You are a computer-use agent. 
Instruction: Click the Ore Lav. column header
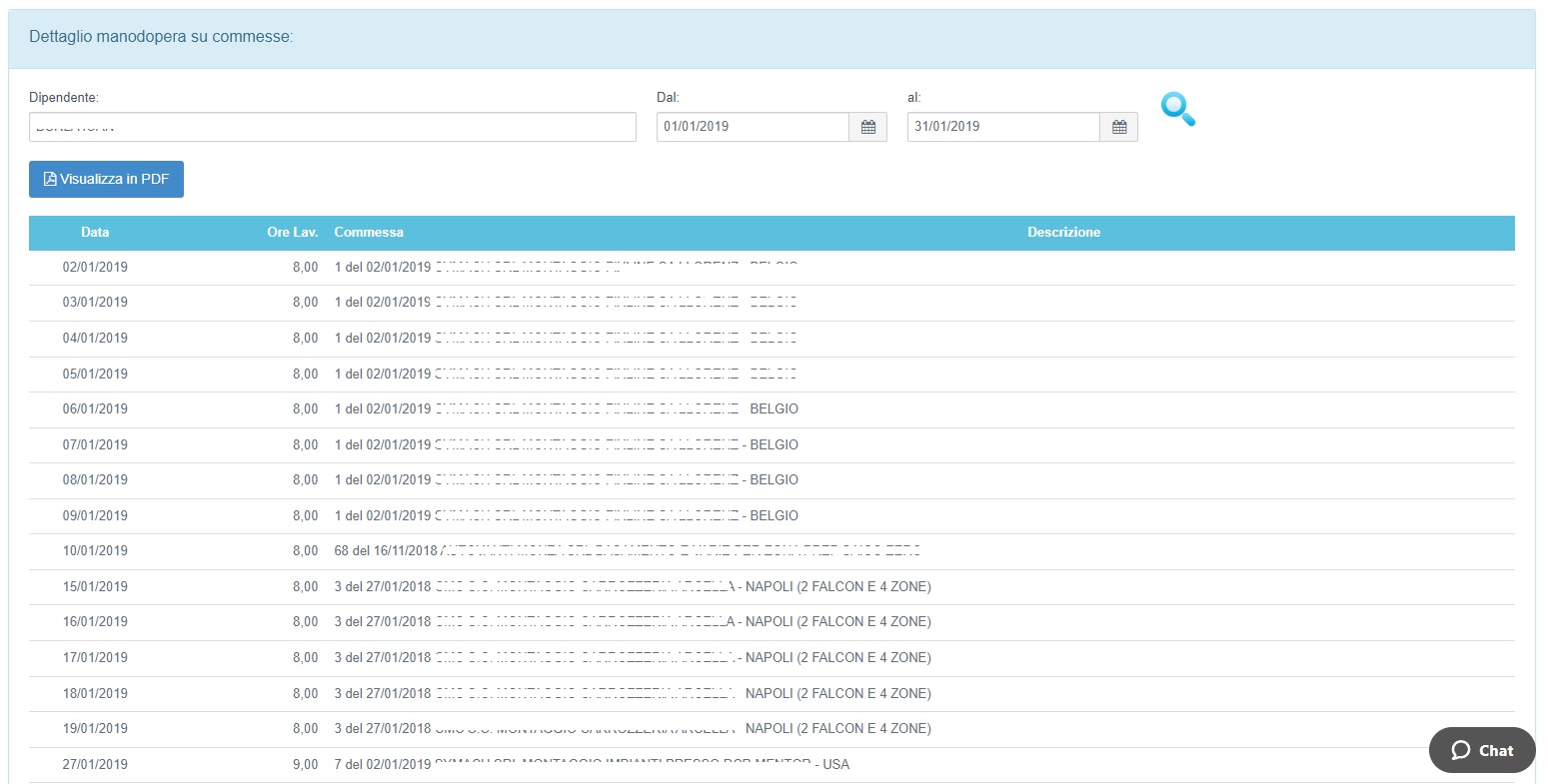pyautogui.click(x=292, y=232)
